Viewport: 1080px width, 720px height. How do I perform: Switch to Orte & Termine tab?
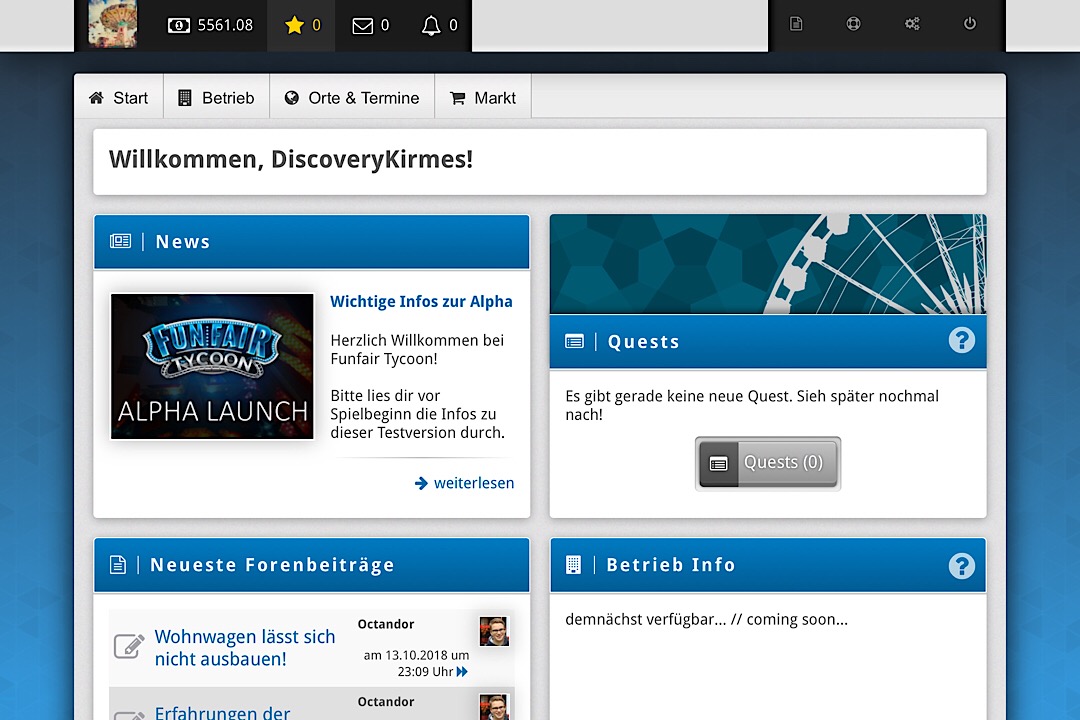[x=352, y=98]
